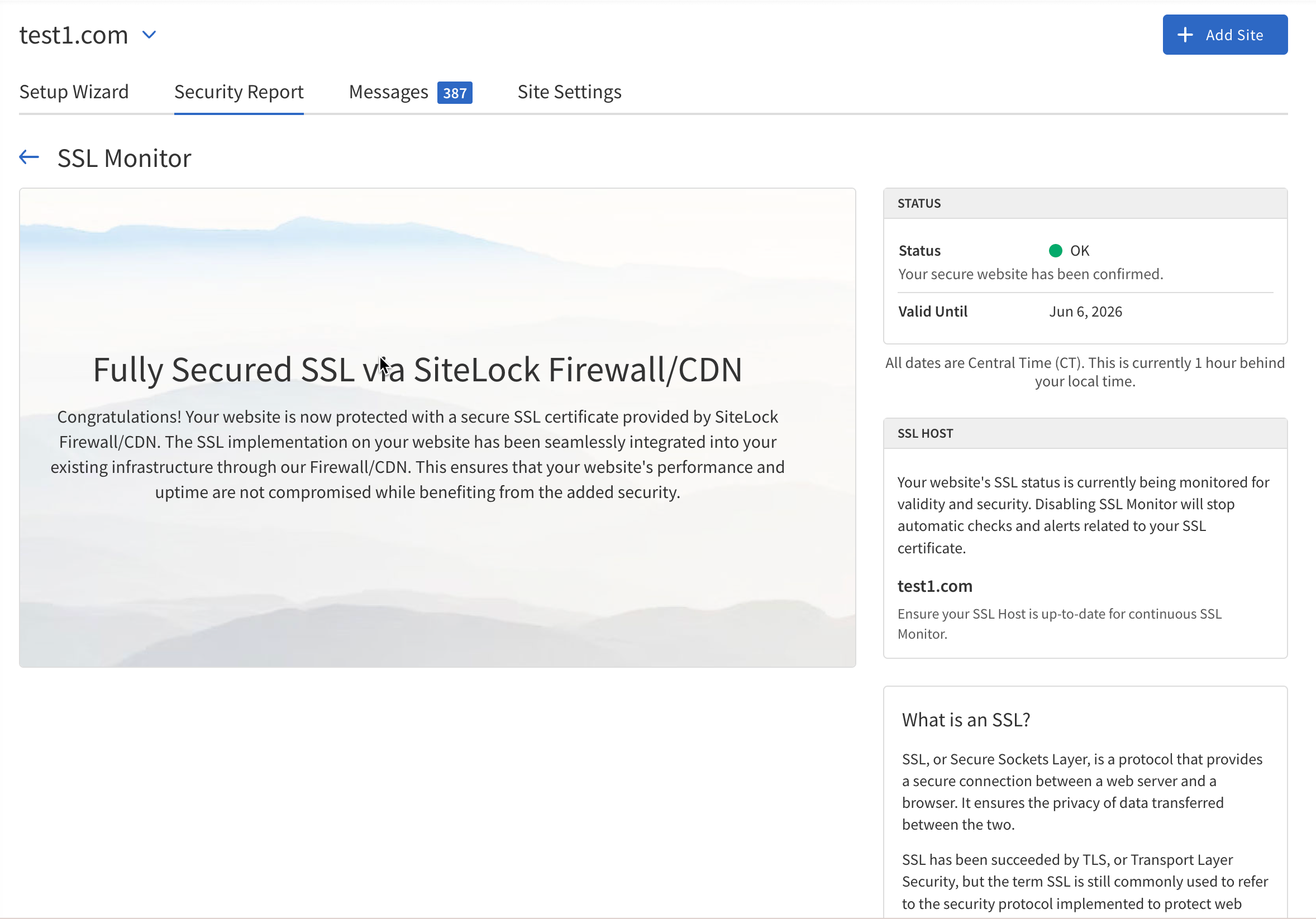The image size is (1316, 919).
Task: Click the test1.com site name heading
Action: click(x=73, y=35)
